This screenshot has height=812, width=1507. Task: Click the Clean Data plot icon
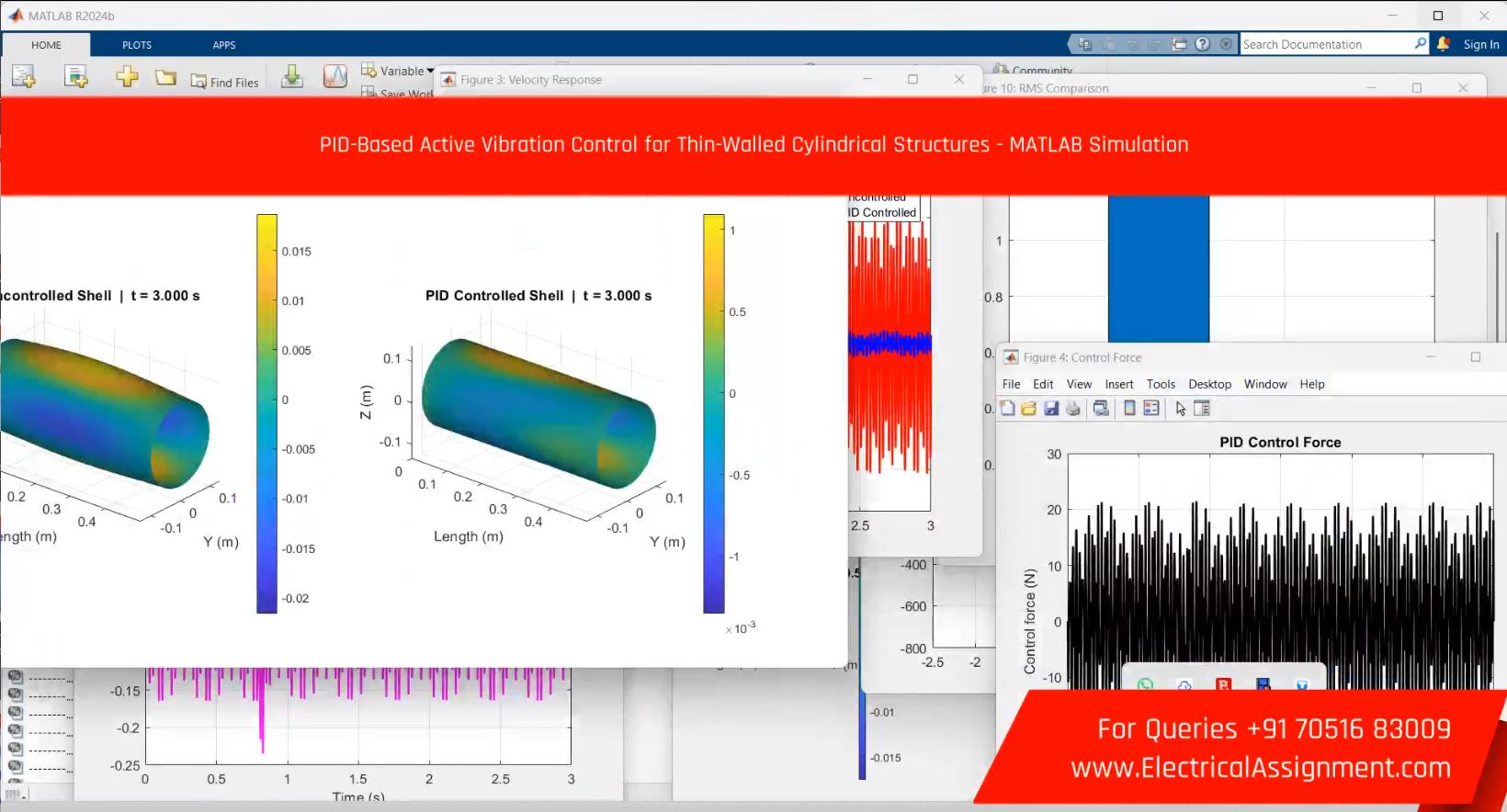(335, 77)
